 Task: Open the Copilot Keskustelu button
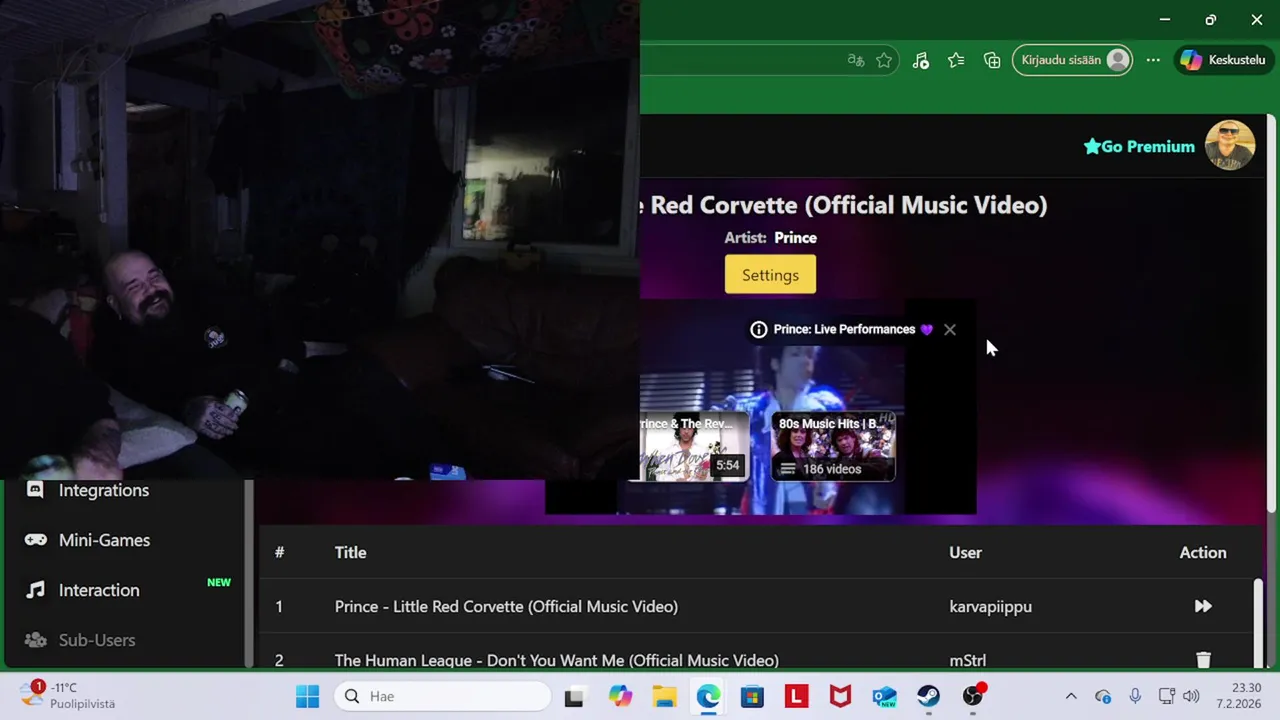[1223, 60]
